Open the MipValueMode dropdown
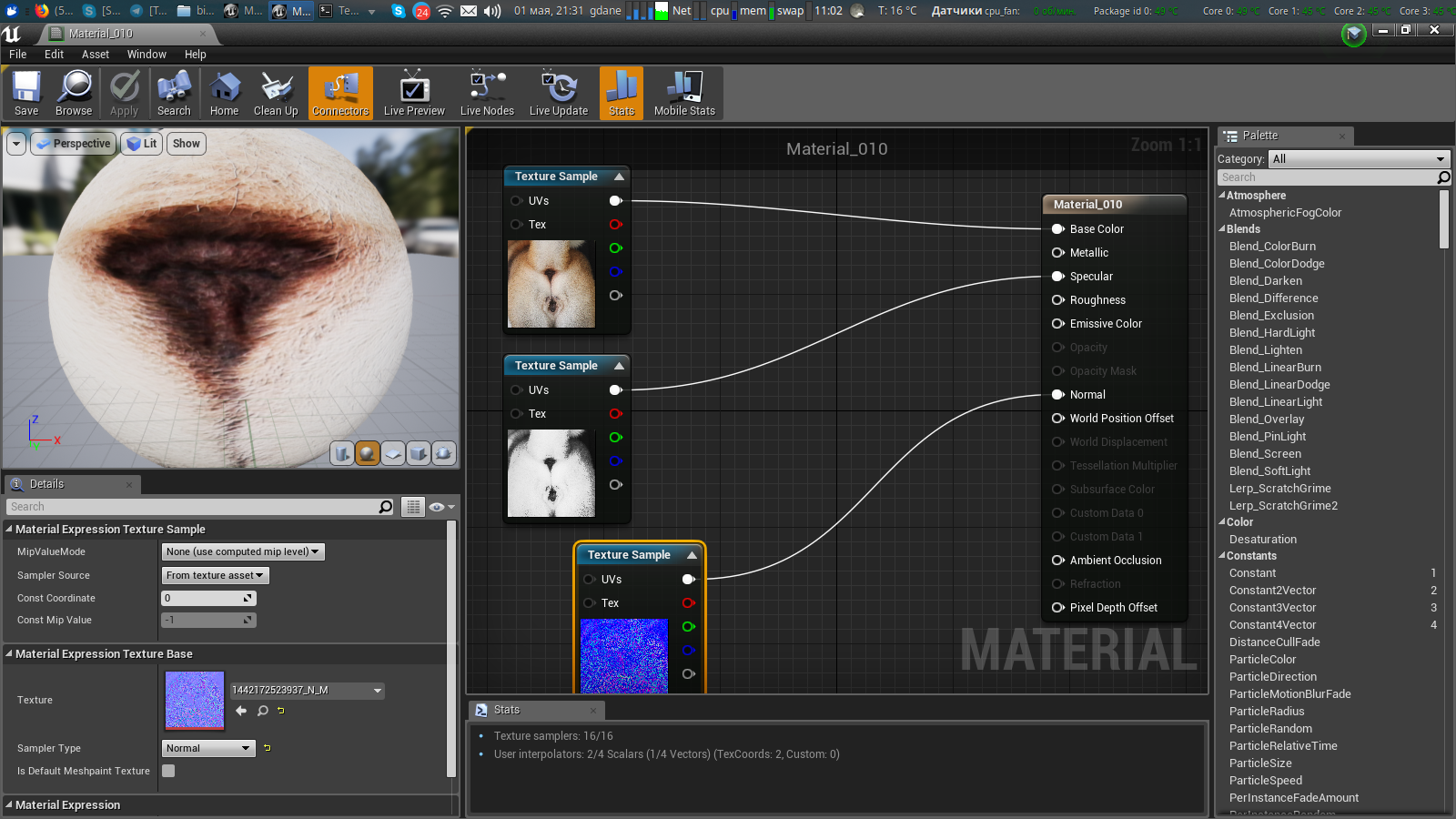 [243, 551]
